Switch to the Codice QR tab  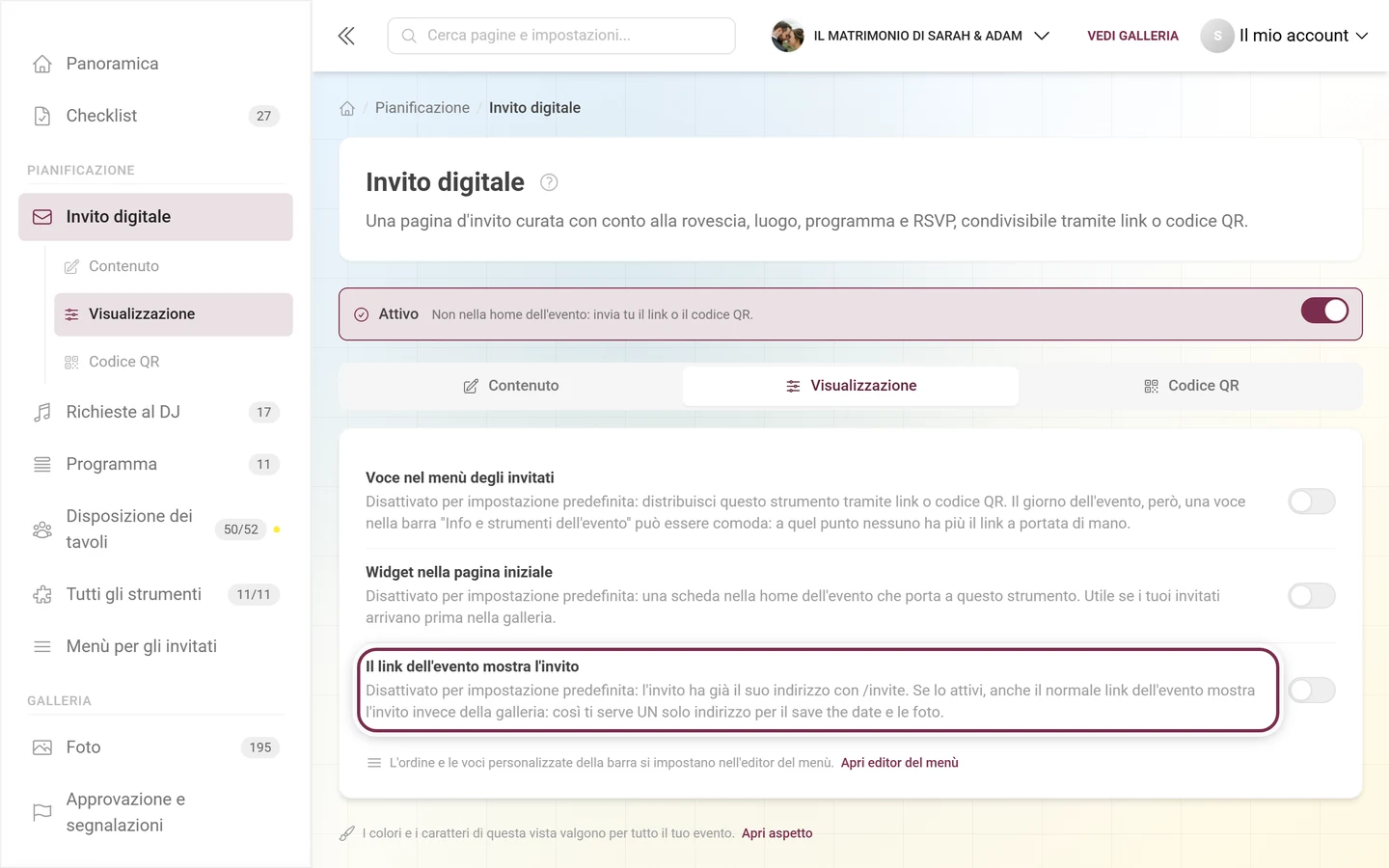(x=1190, y=386)
